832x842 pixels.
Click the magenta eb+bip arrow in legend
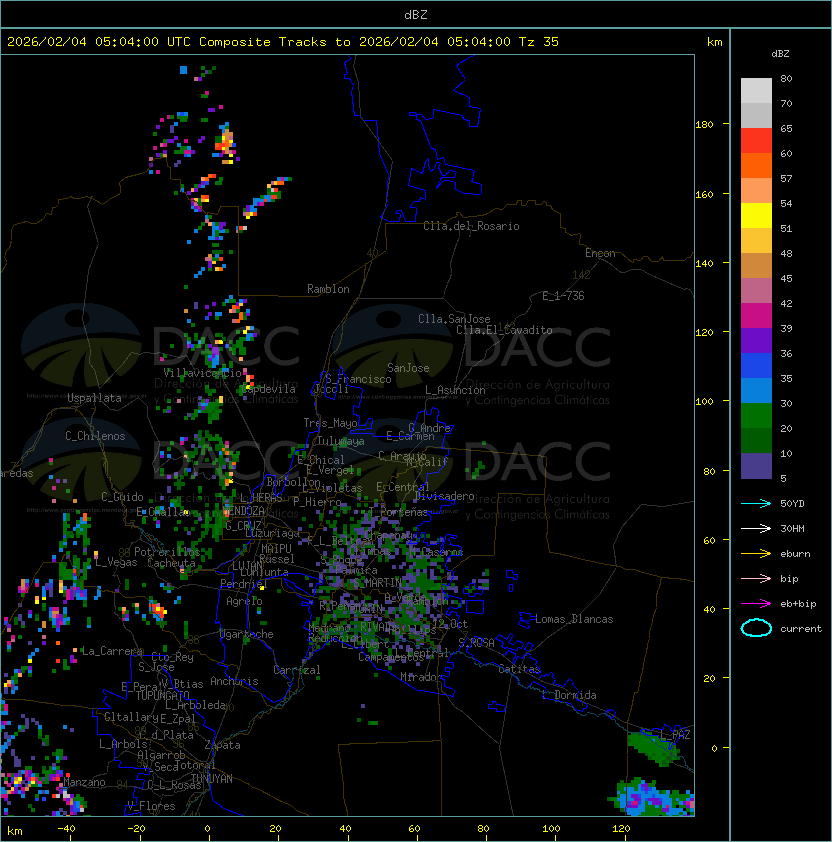point(756,604)
